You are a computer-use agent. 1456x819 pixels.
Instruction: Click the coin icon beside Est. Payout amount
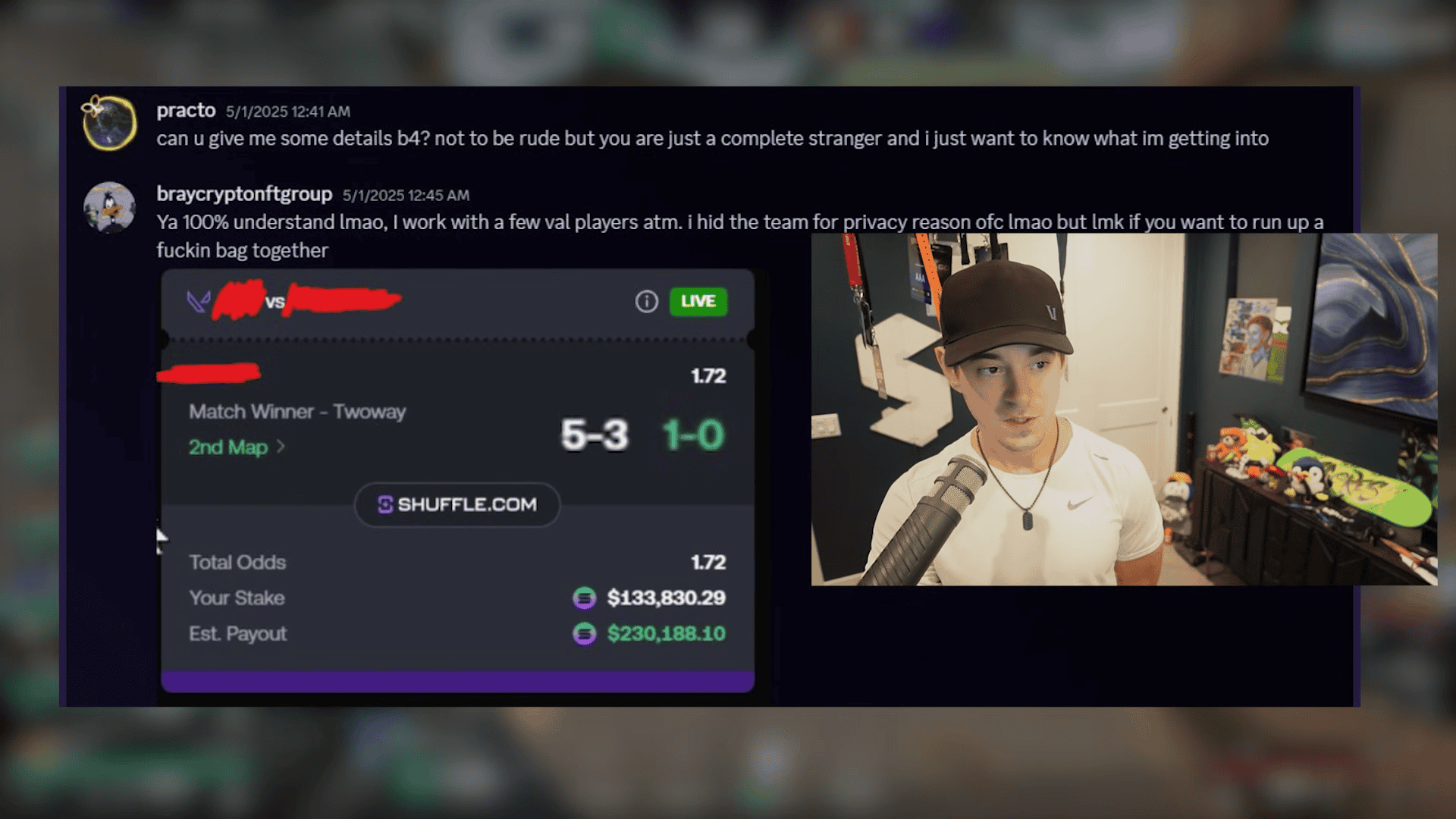tap(584, 634)
